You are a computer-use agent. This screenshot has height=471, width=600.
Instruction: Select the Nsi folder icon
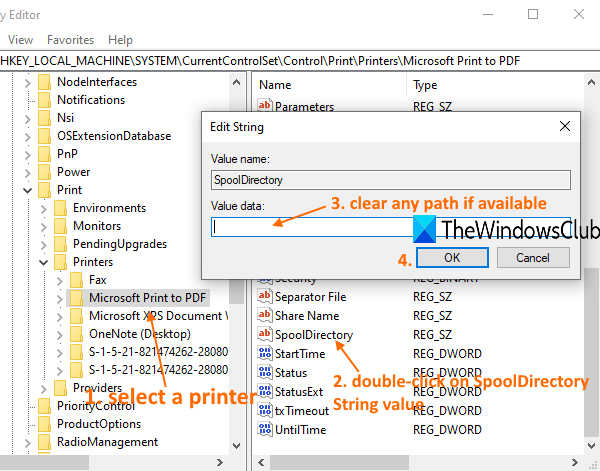coord(44,118)
